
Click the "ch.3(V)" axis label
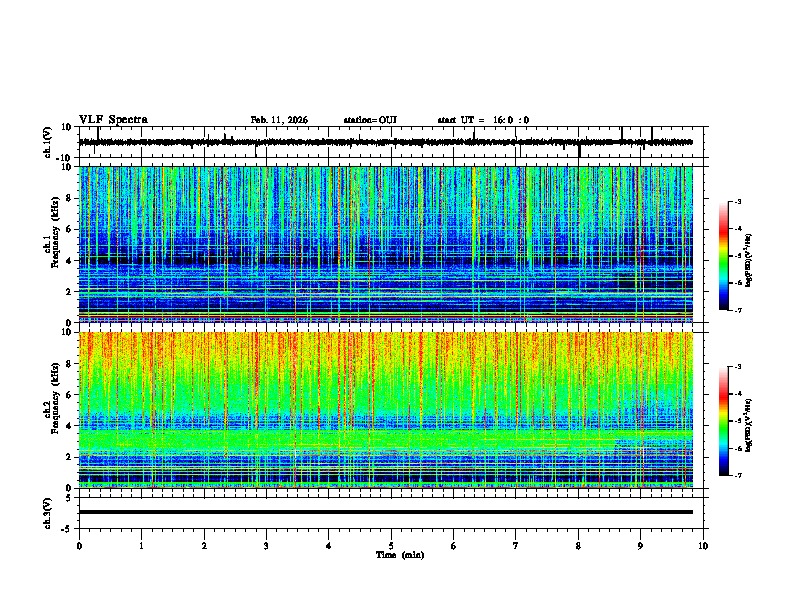(48, 513)
